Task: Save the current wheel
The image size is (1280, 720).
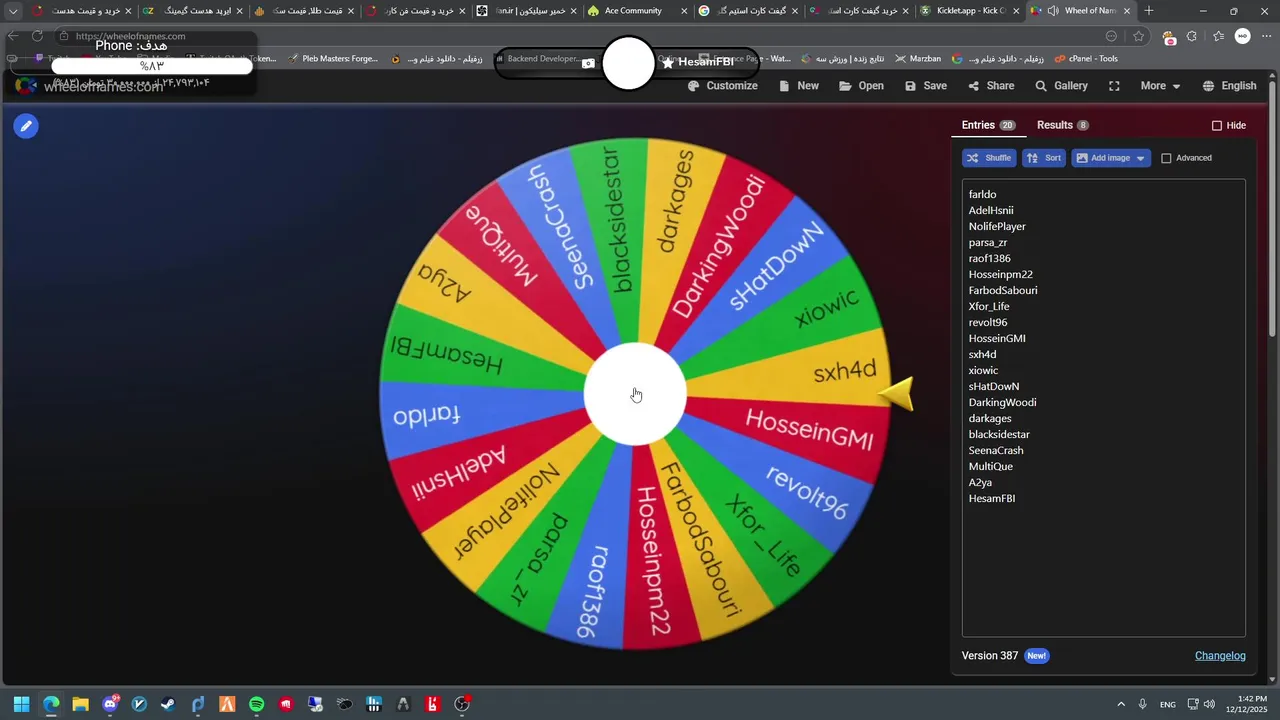Action: [x=926, y=86]
